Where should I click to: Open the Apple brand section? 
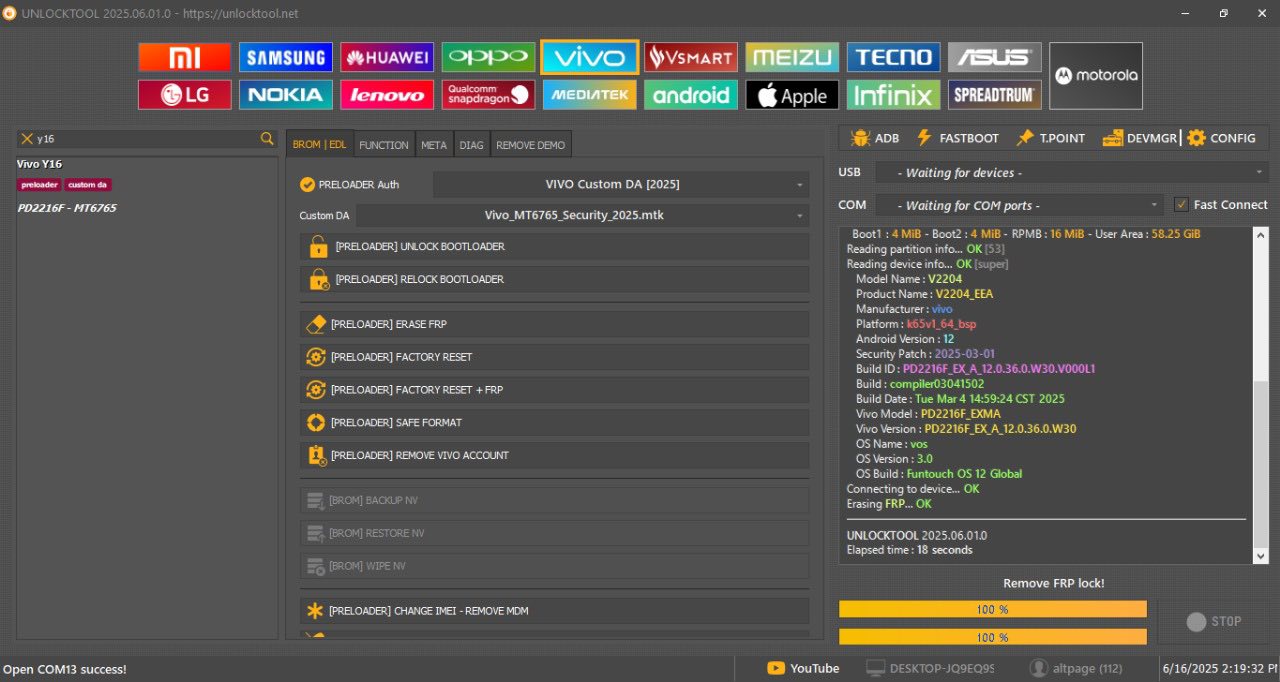pos(792,95)
